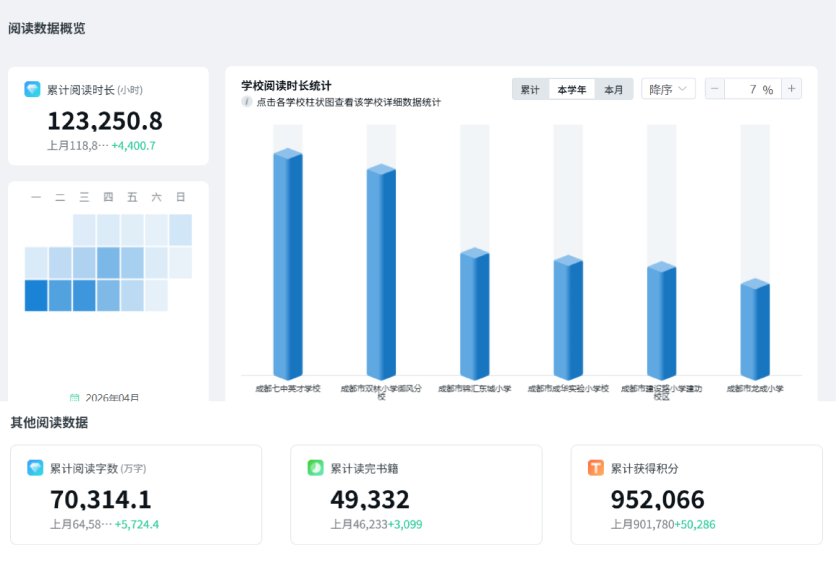839x564 pixels.
Task: Pick the darkest blue heatmap cell
Action: (x=36, y=296)
